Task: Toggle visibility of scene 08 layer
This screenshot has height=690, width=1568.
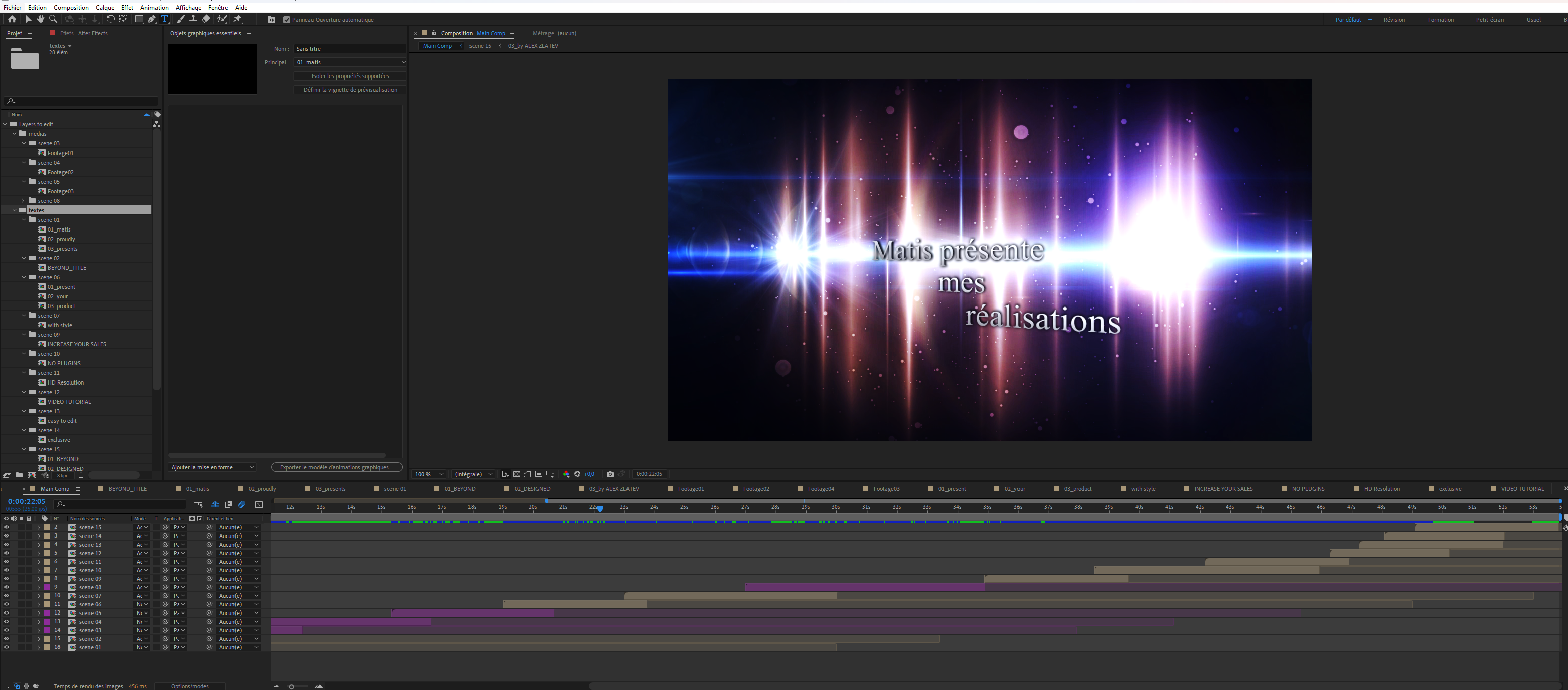Action: tap(6, 587)
